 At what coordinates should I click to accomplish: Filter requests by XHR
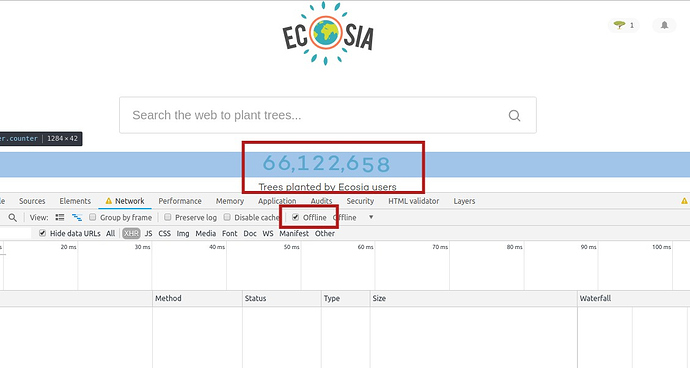tap(131, 233)
